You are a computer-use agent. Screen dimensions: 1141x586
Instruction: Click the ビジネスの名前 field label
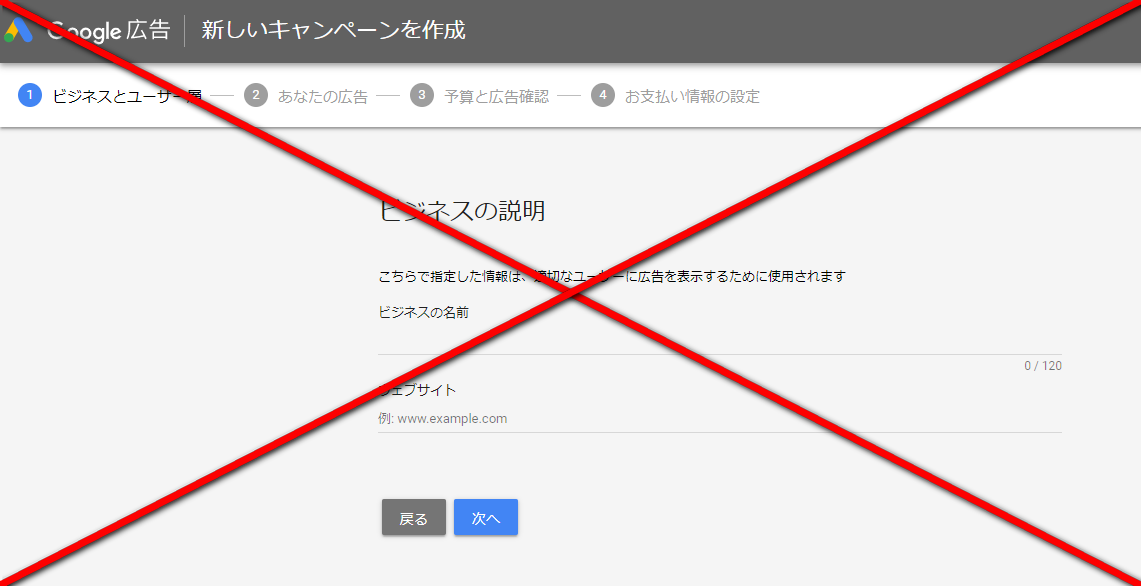pyautogui.click(x=423, y=312)
